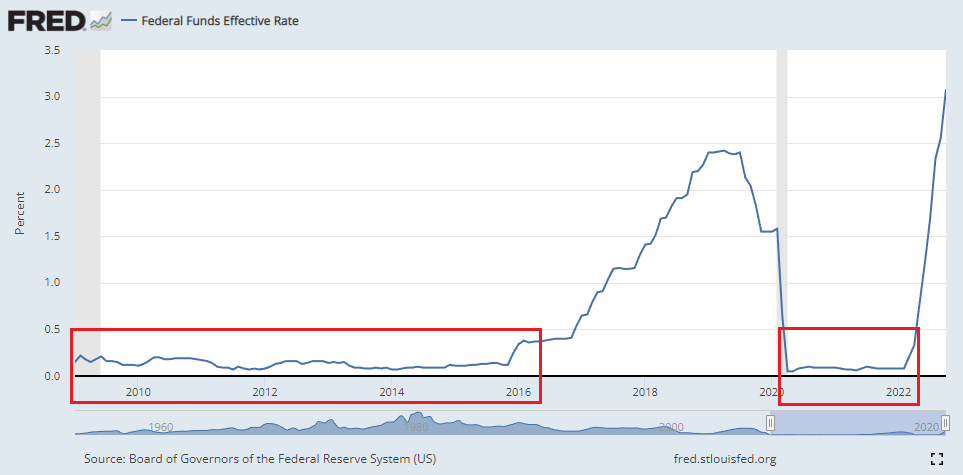Click the 2018 x-axis label
963x475 pixels.
tap(644, 391)
